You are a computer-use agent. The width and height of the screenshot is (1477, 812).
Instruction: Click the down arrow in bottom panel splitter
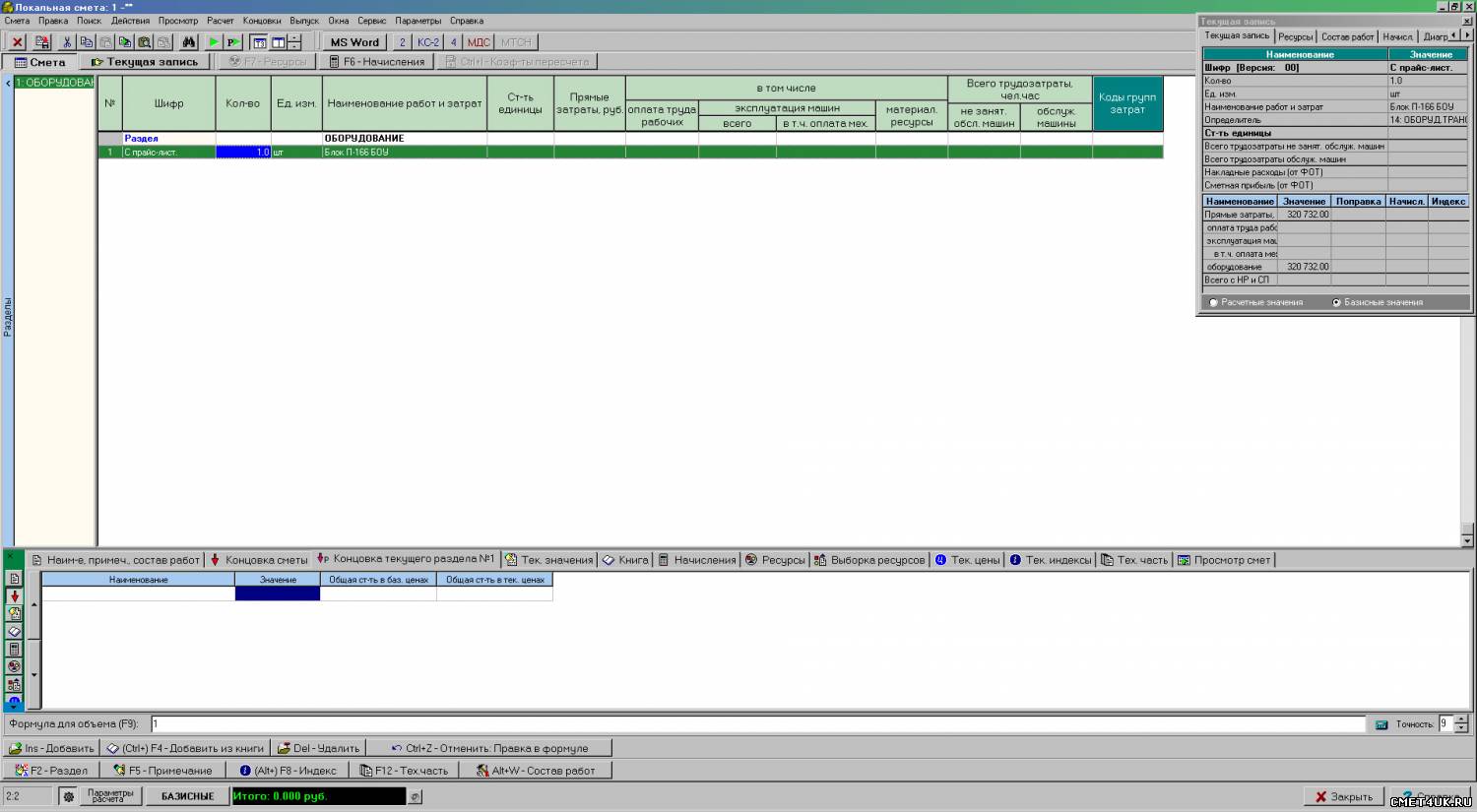pos(34,674)
